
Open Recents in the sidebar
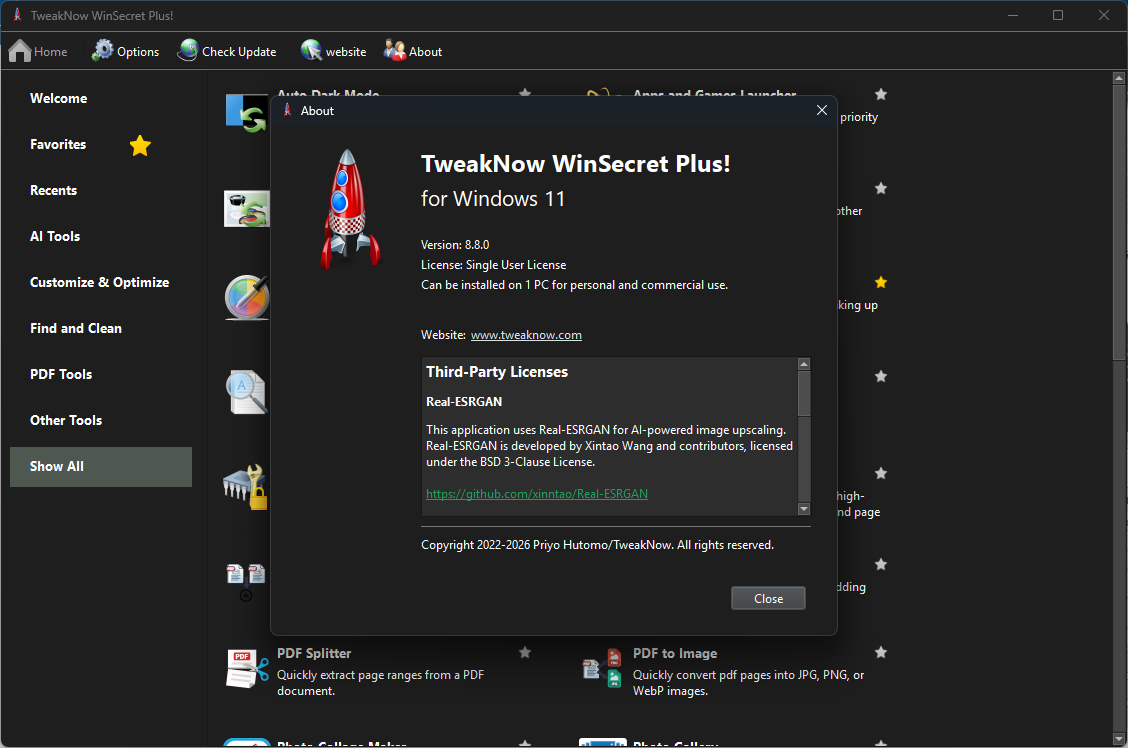pos(101,191)
